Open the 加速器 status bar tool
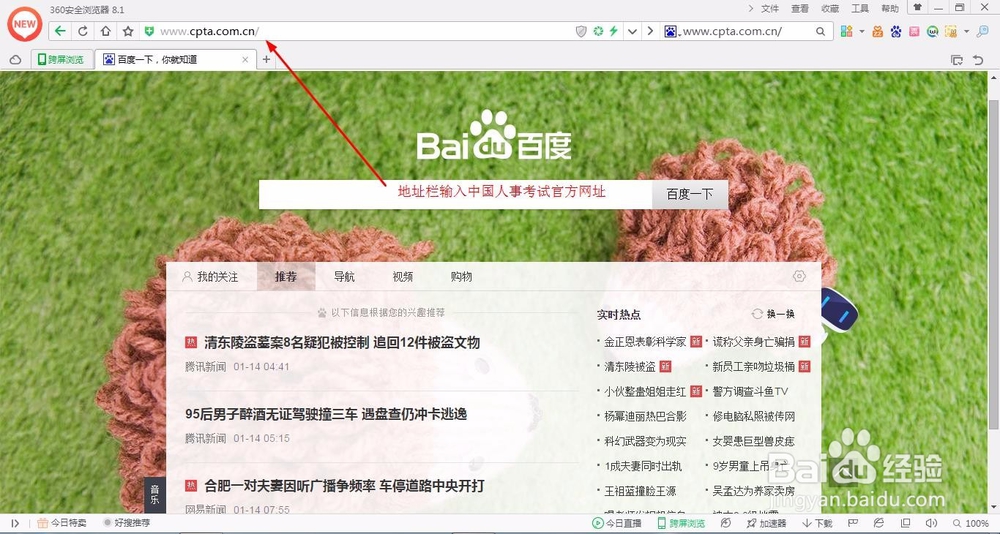1000x534 pixels. 767,523
